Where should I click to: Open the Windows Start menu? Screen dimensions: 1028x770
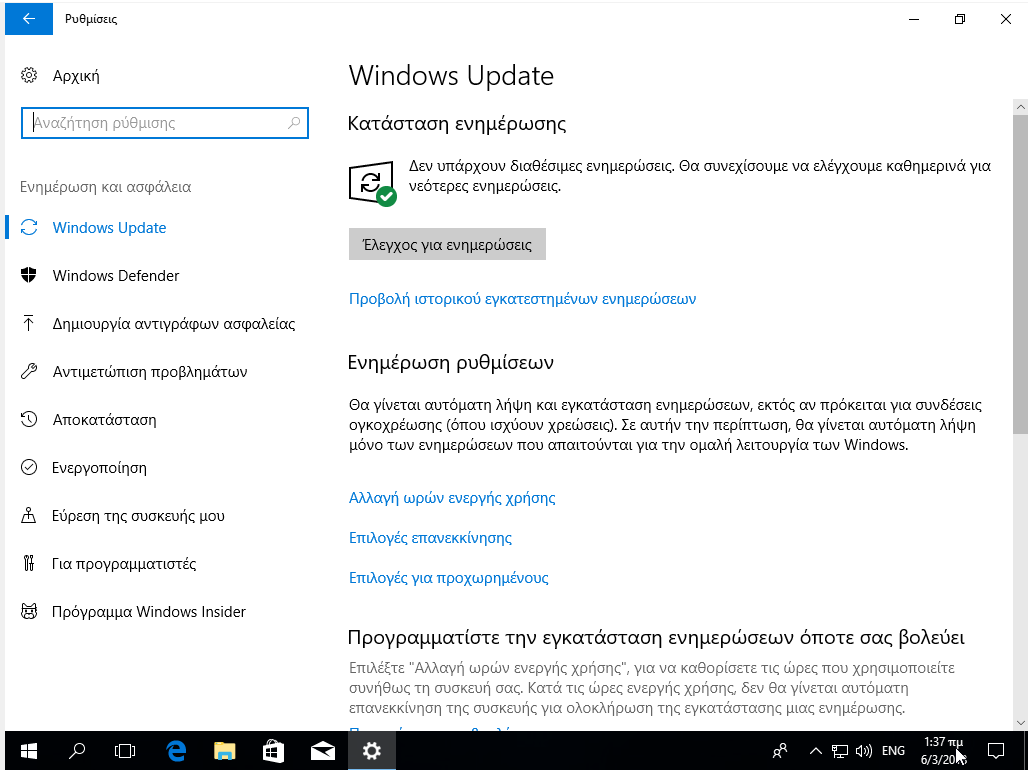coord(29,750)
